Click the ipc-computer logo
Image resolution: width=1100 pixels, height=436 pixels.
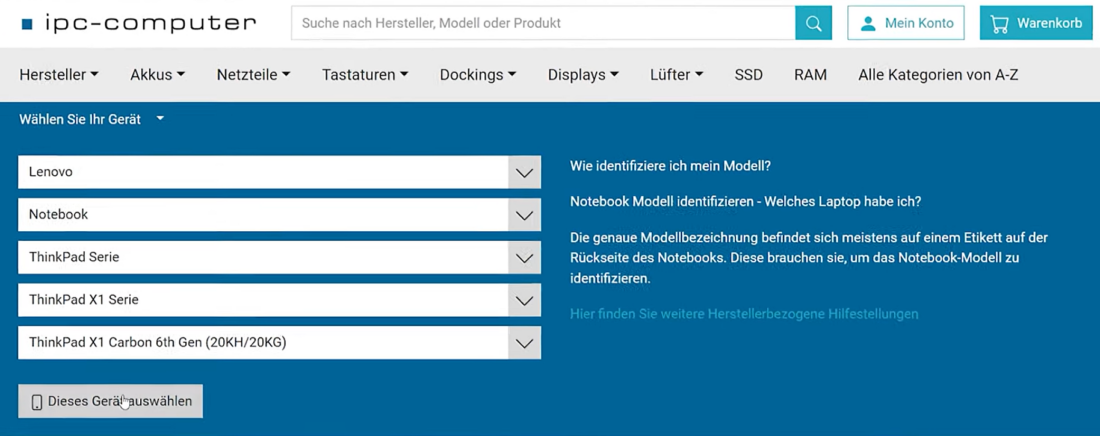(139, 23)
